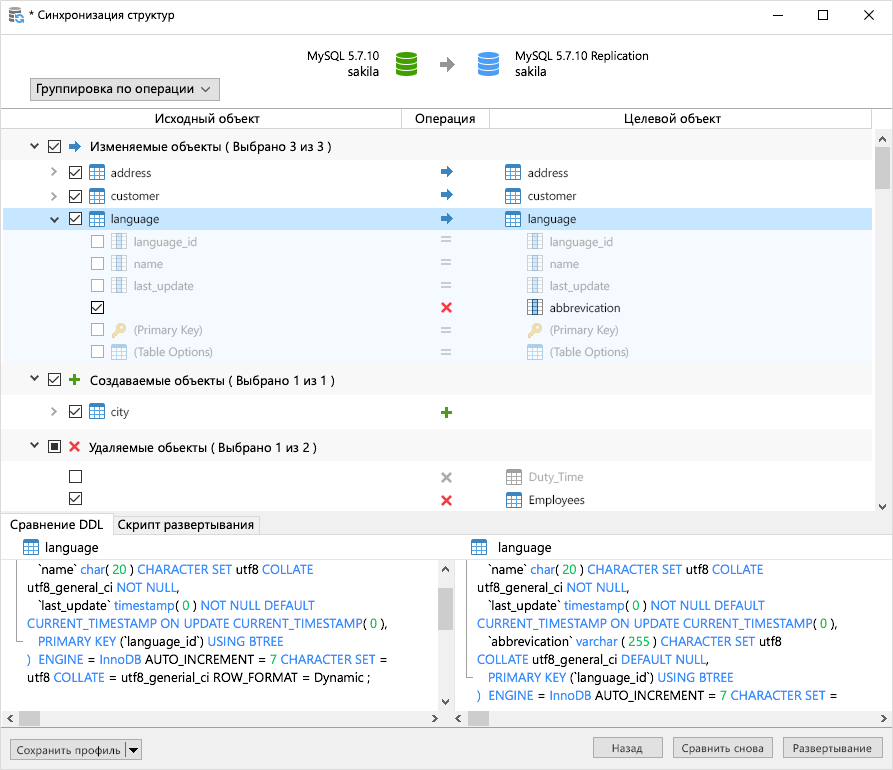This screenshot has height=770, width=893.
Task: Open the 'Группировка по операции' dropdown
Action: [x=125, y=89]
